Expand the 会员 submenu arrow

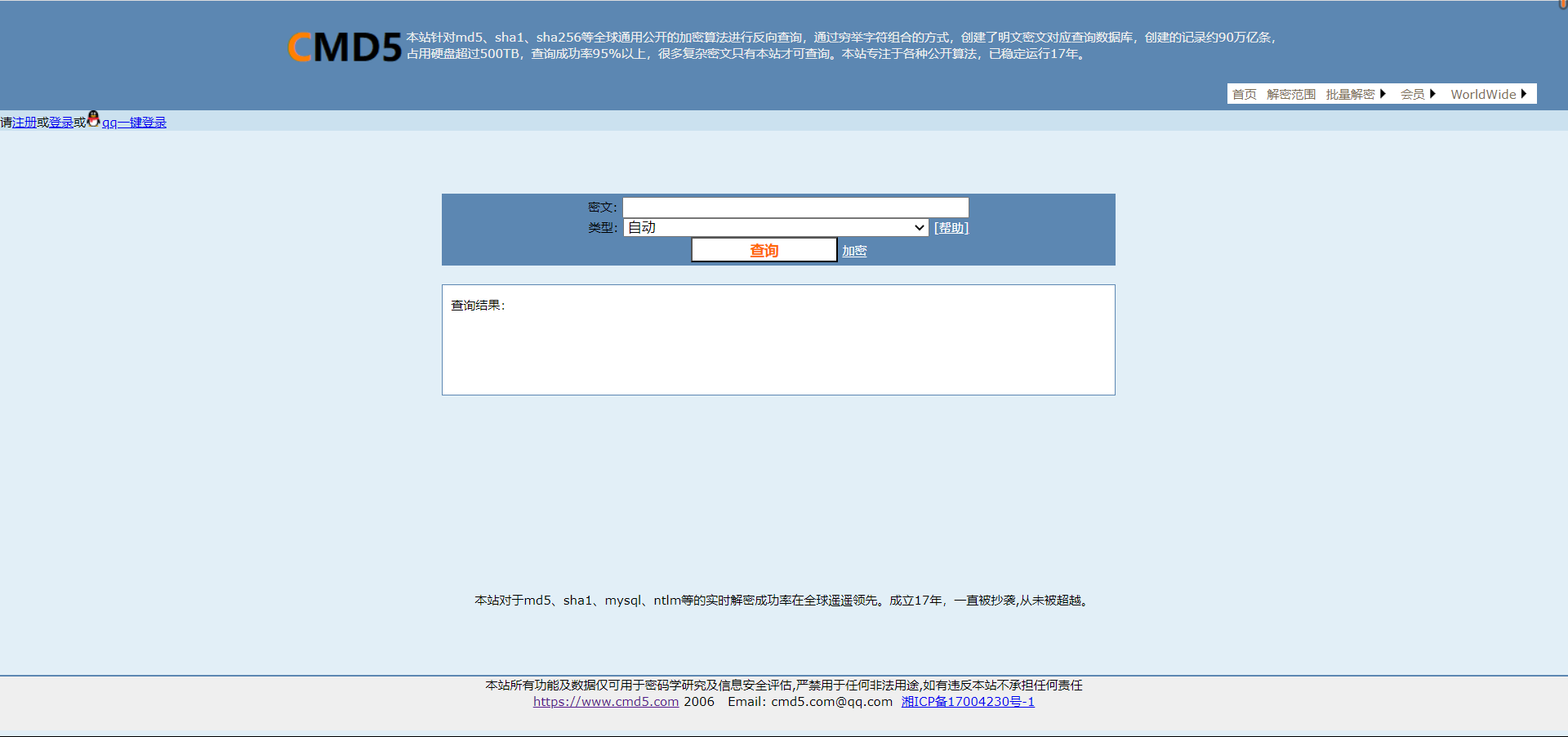pyautogui.click(x=1434, y=93)
